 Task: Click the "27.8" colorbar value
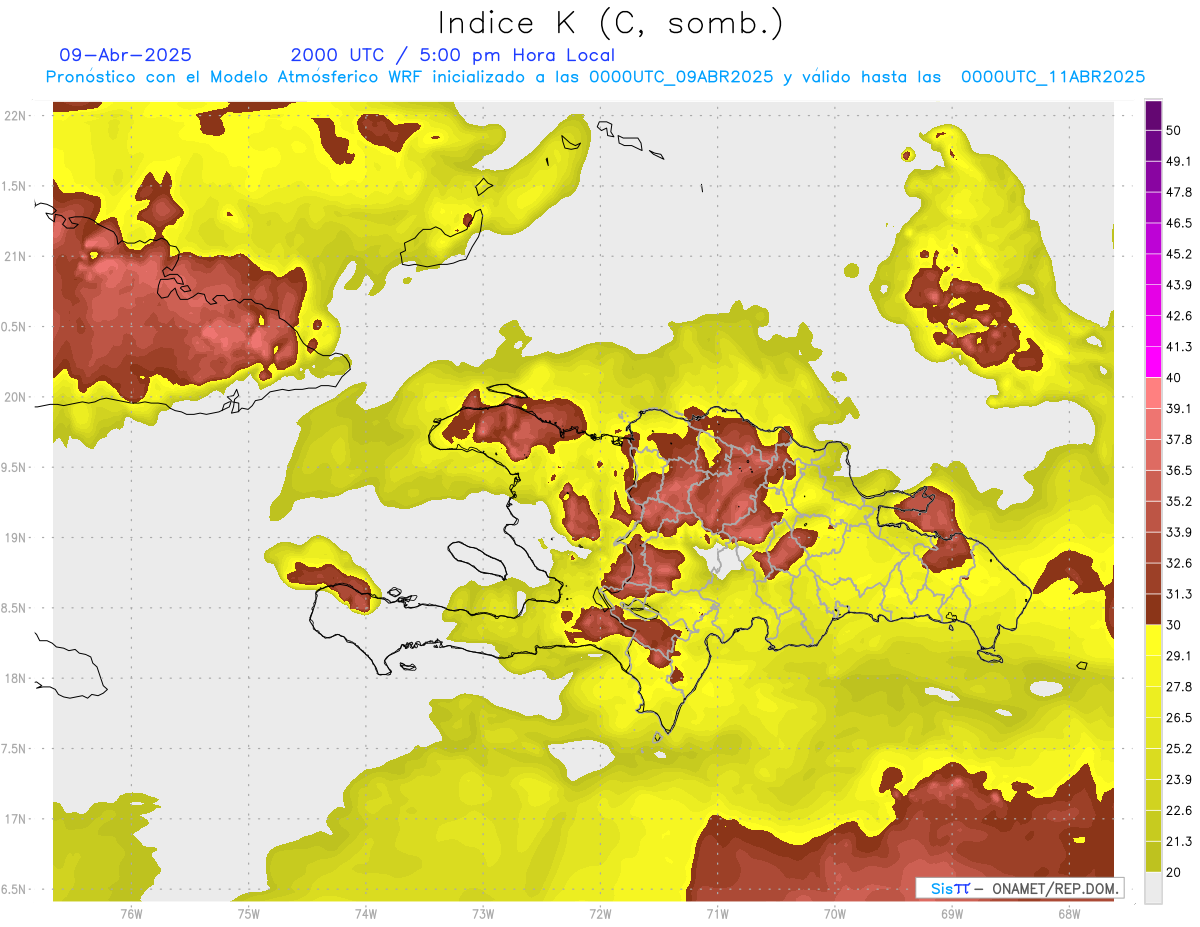click(1179, 687)
